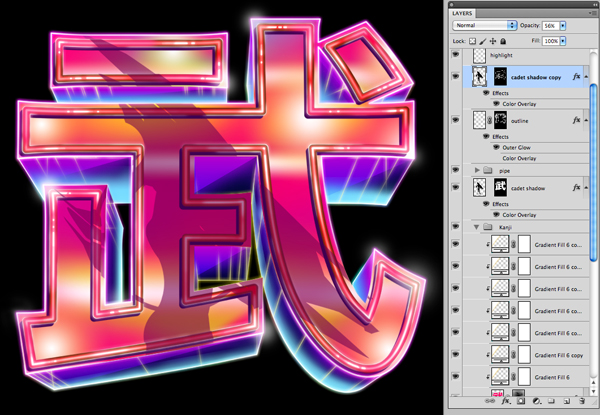
Task: Click the create new layer icon
Action: tap(567, 401)
